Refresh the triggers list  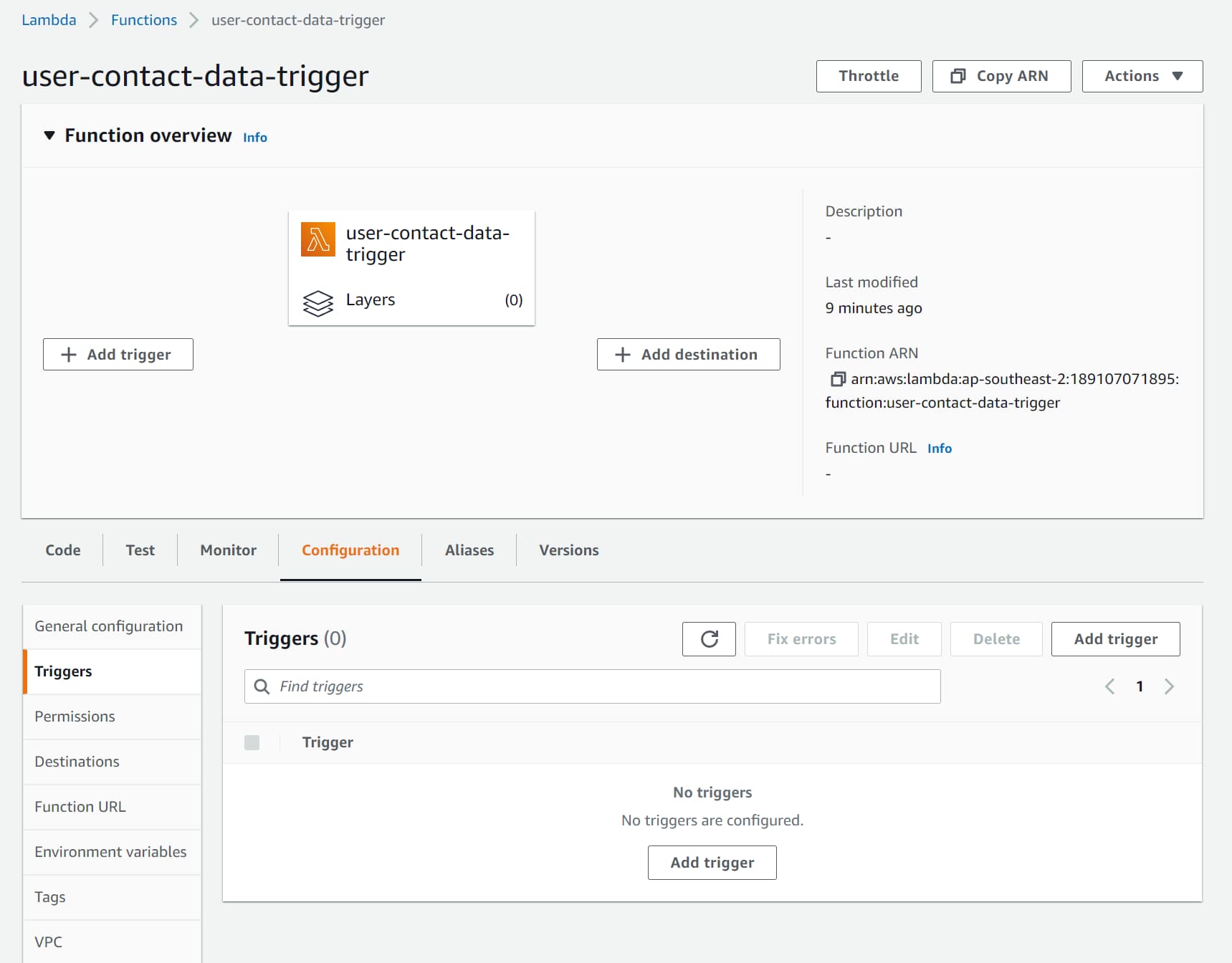coord(709,639)
